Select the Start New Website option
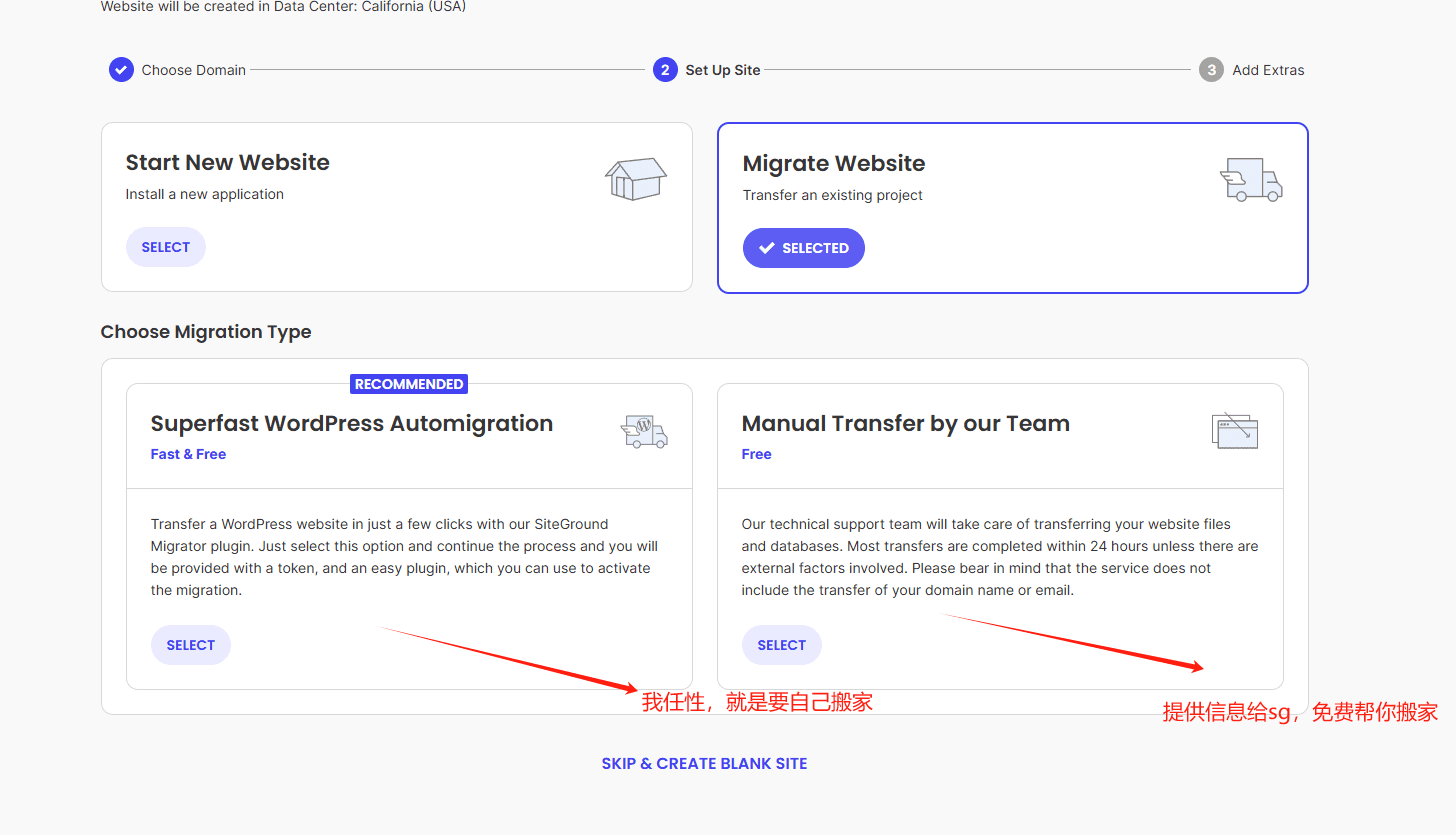The image size is (1456, 835). 166,247
